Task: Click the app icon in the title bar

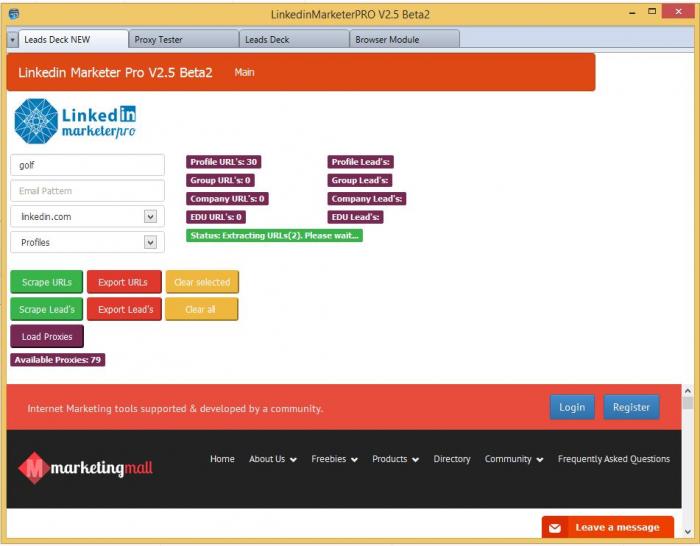Action: point(14,13)
